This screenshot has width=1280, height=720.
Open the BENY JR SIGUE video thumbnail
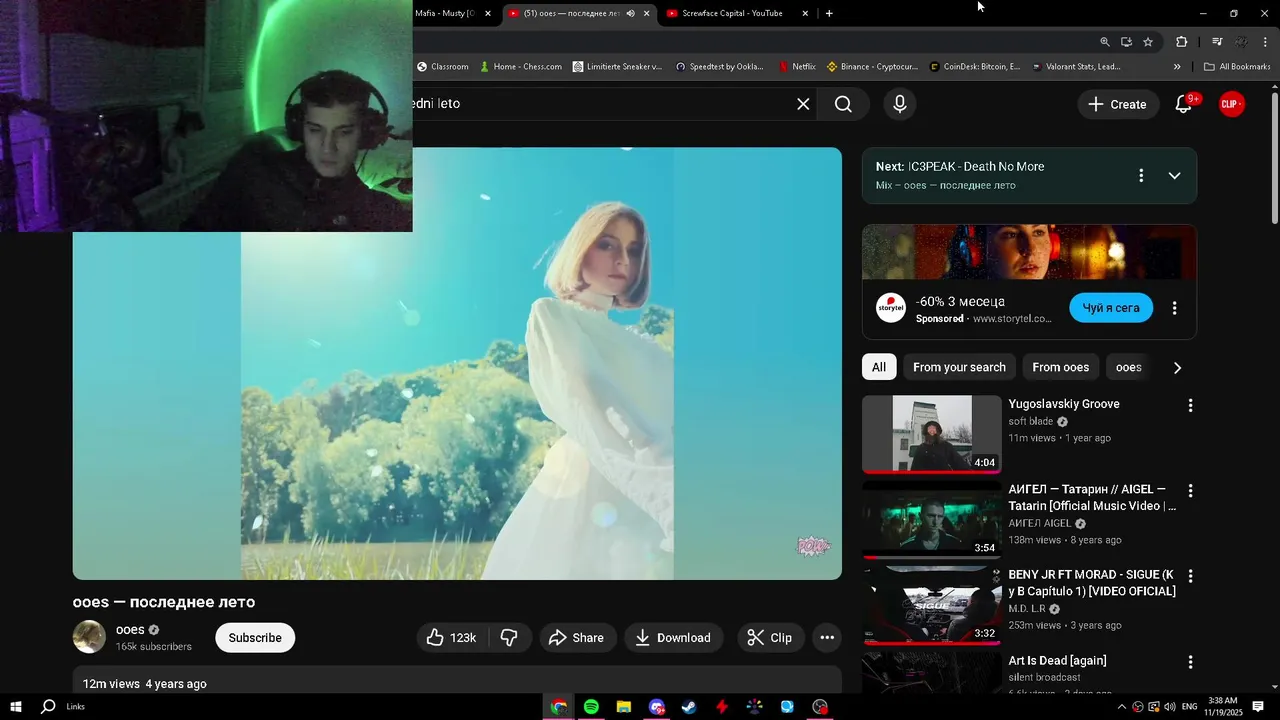point(932,605)
